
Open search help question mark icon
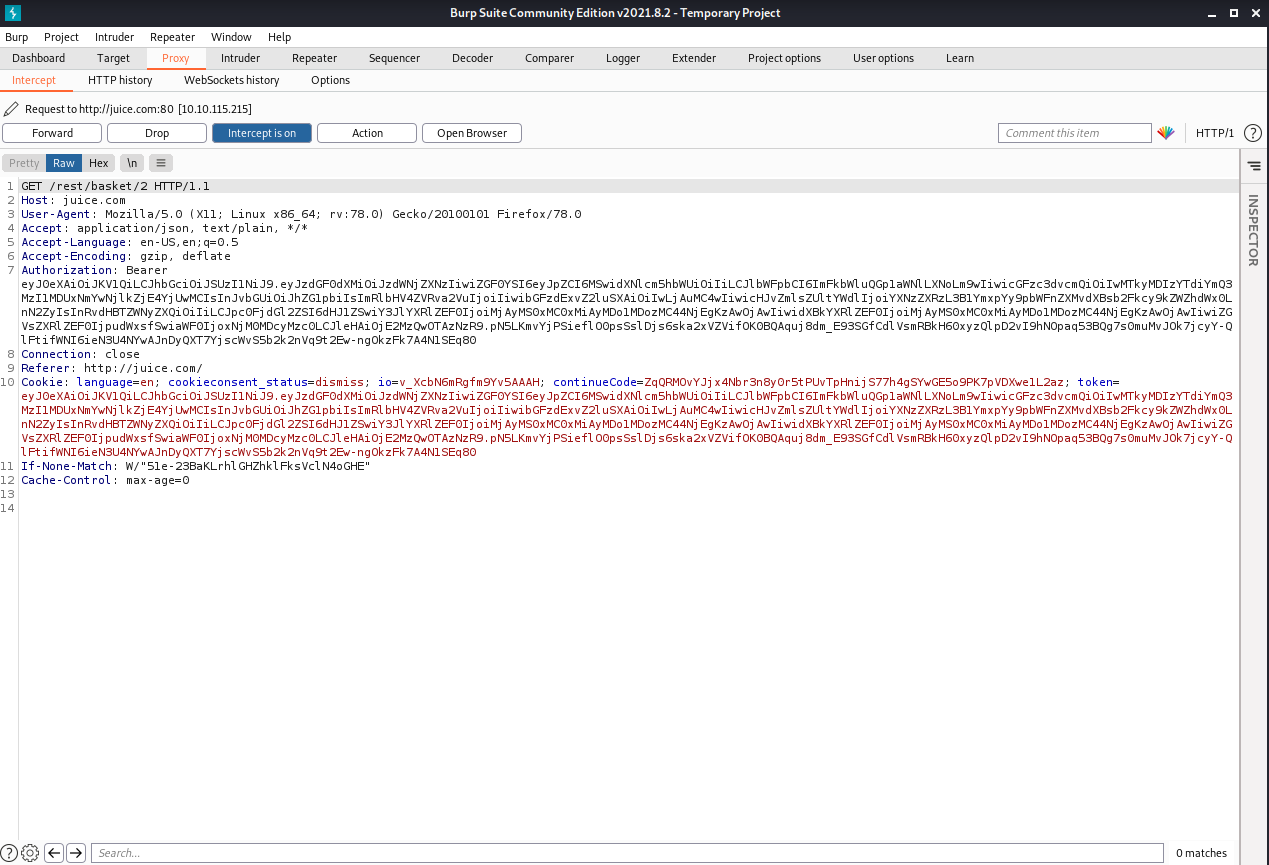9,853
